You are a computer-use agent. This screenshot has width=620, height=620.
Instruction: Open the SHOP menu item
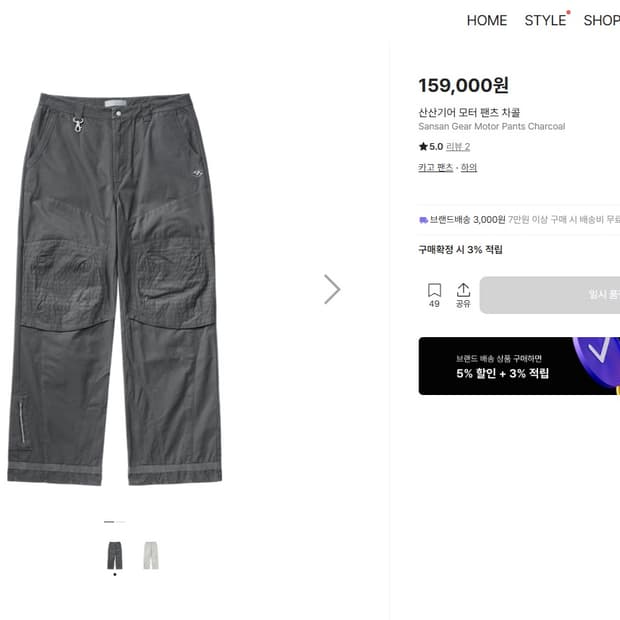pyautogui.click(x=601, y=21)
